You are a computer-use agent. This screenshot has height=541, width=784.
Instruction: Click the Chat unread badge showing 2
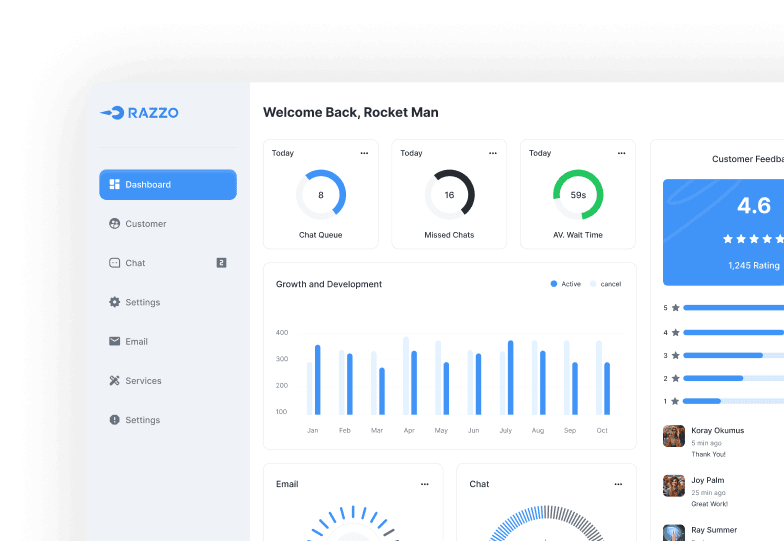pos(222,263)
